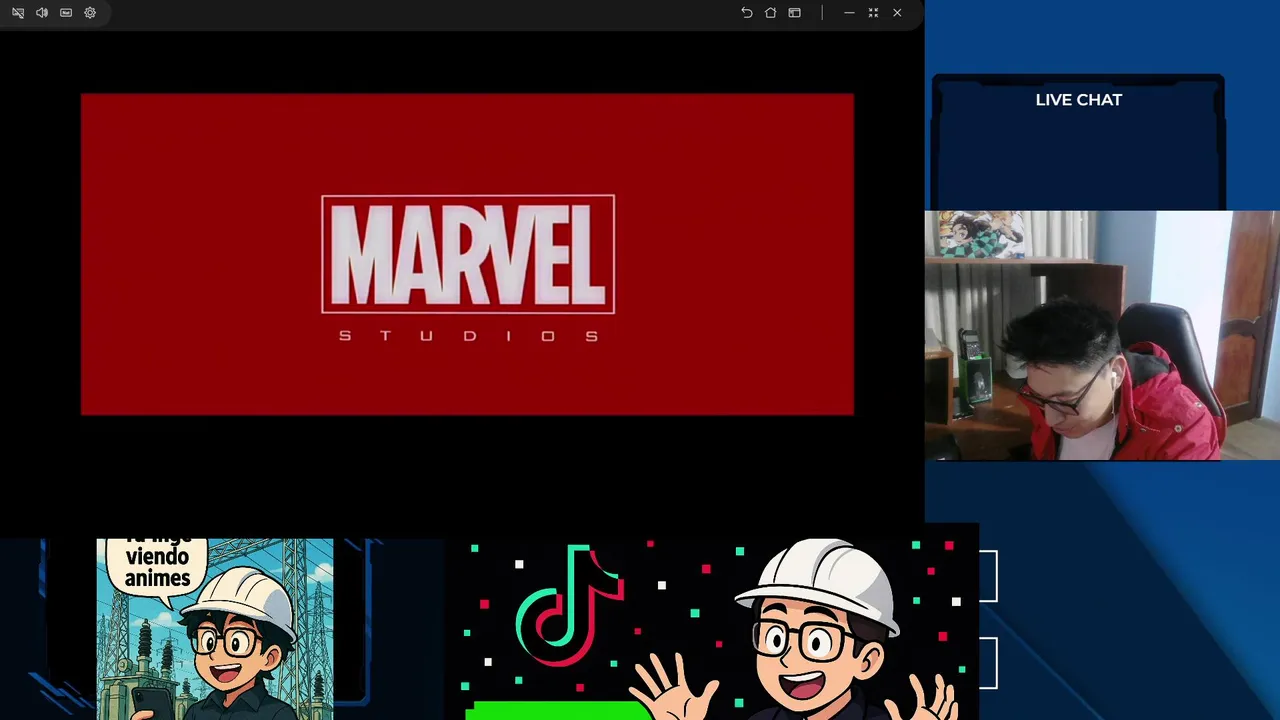Screen dimensions: 1280x720
Task: Close the mirrored screen window
Action: [897, 13]
